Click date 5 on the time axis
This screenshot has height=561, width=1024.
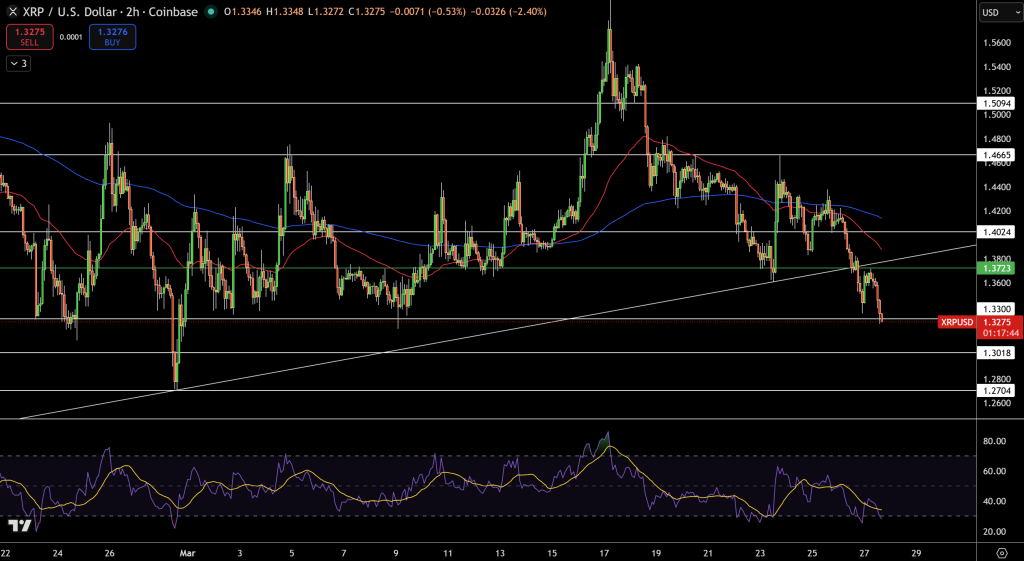(292, 553)
